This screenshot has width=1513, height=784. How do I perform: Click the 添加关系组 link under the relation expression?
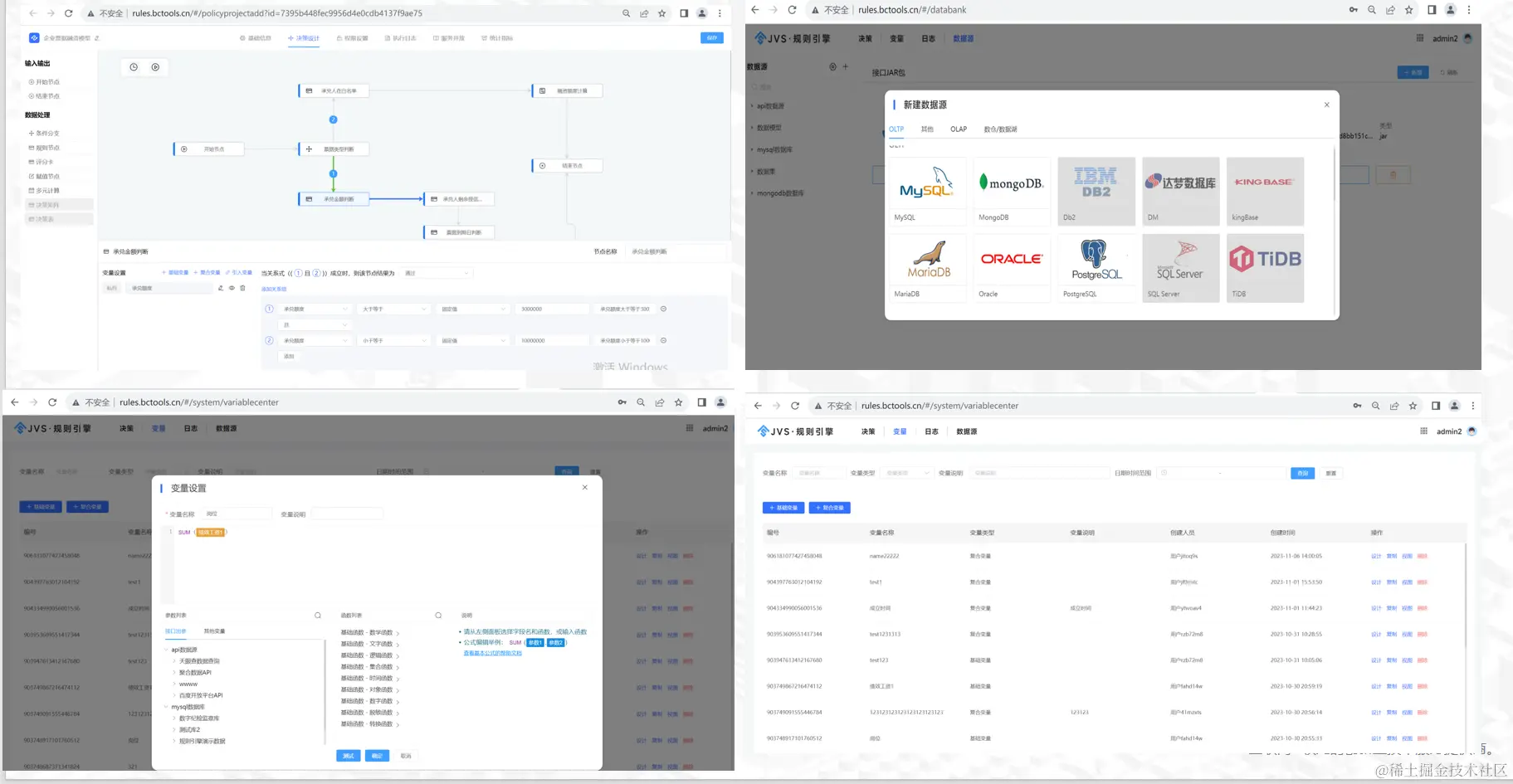(274, 289)
